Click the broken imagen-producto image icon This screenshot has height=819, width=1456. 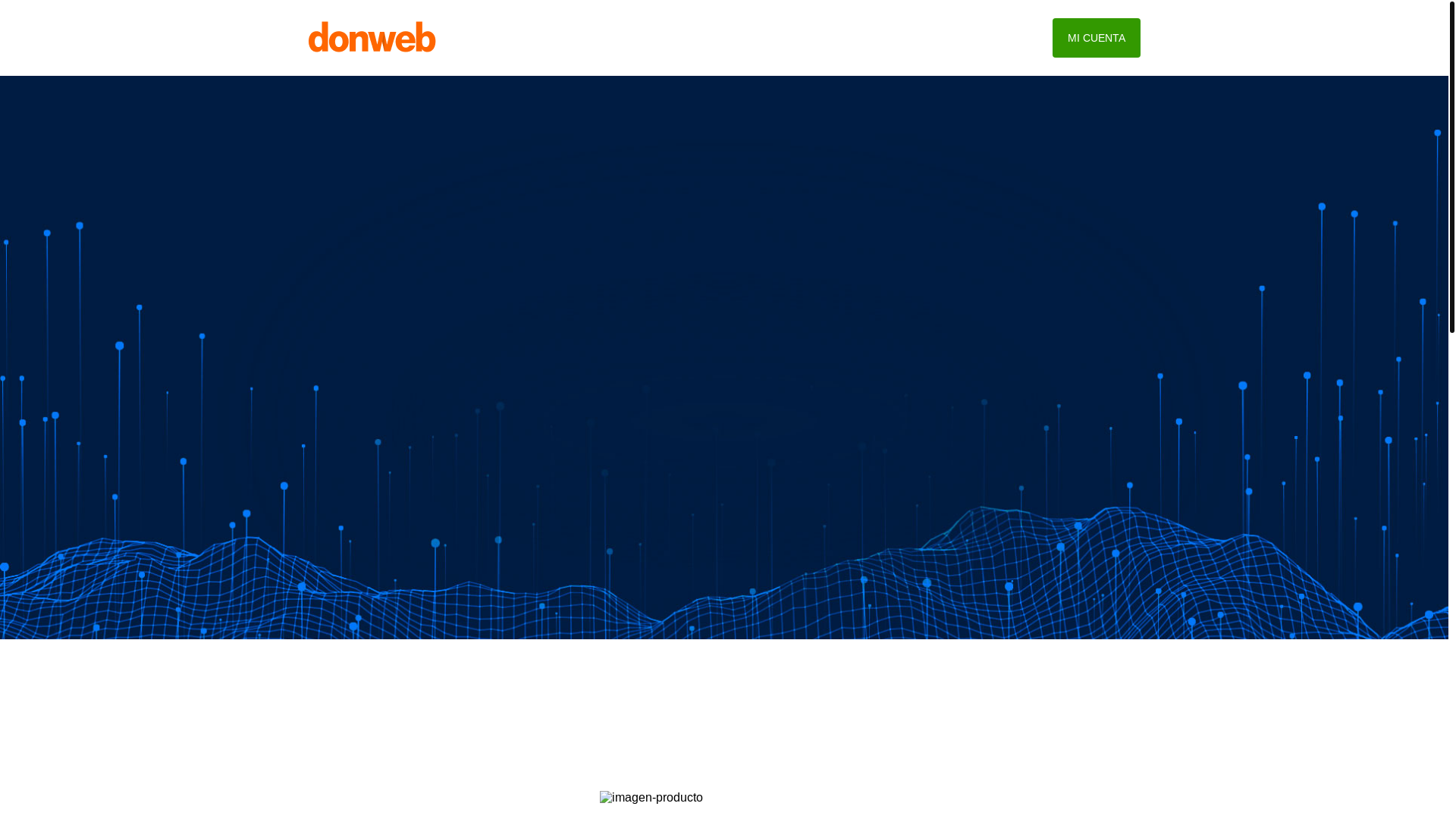click(605, 798)
